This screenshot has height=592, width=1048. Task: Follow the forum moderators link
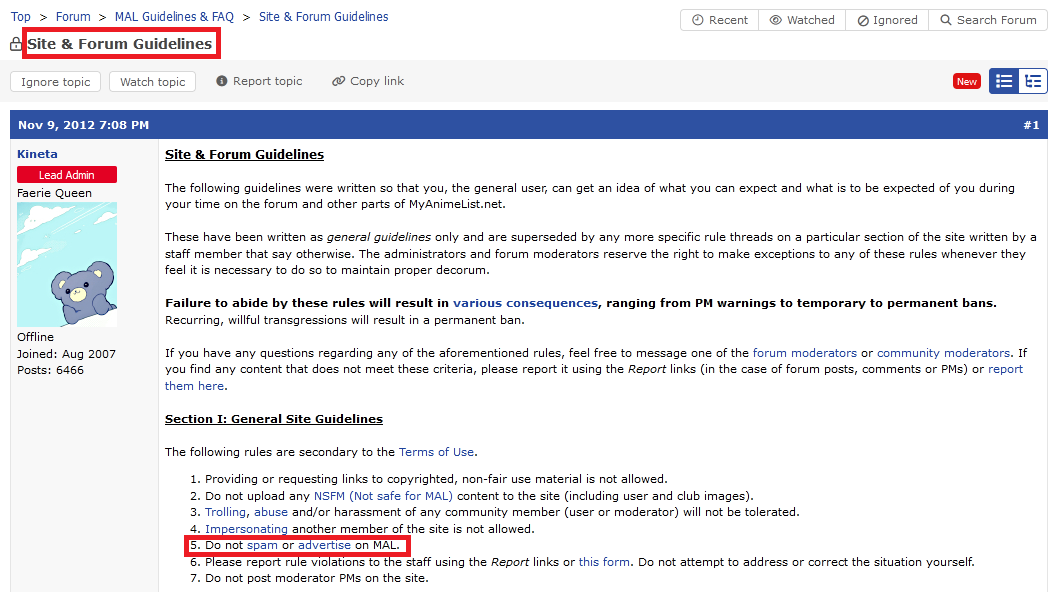click(804, 353)
